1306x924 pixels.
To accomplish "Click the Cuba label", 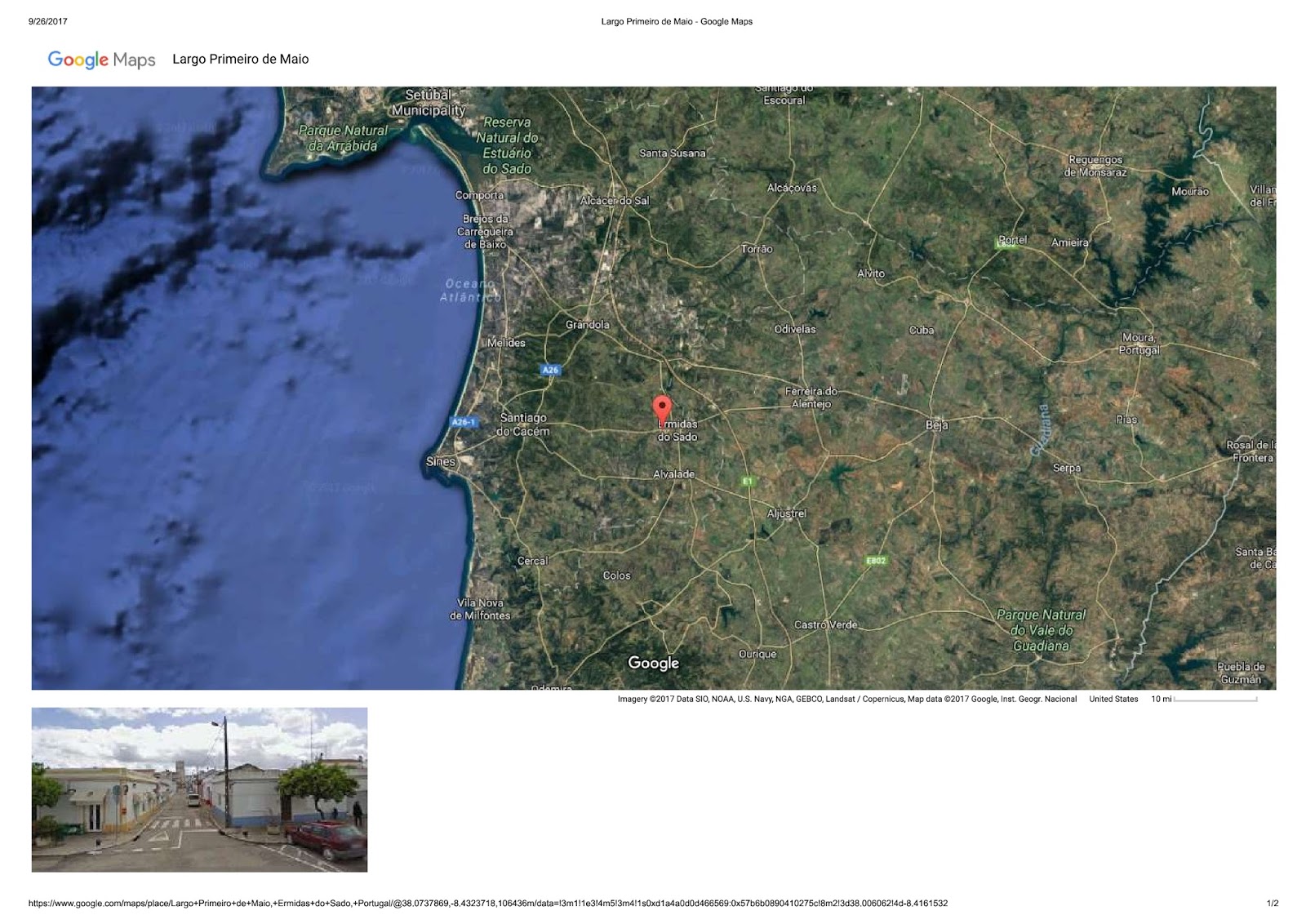I will [922, 331].
